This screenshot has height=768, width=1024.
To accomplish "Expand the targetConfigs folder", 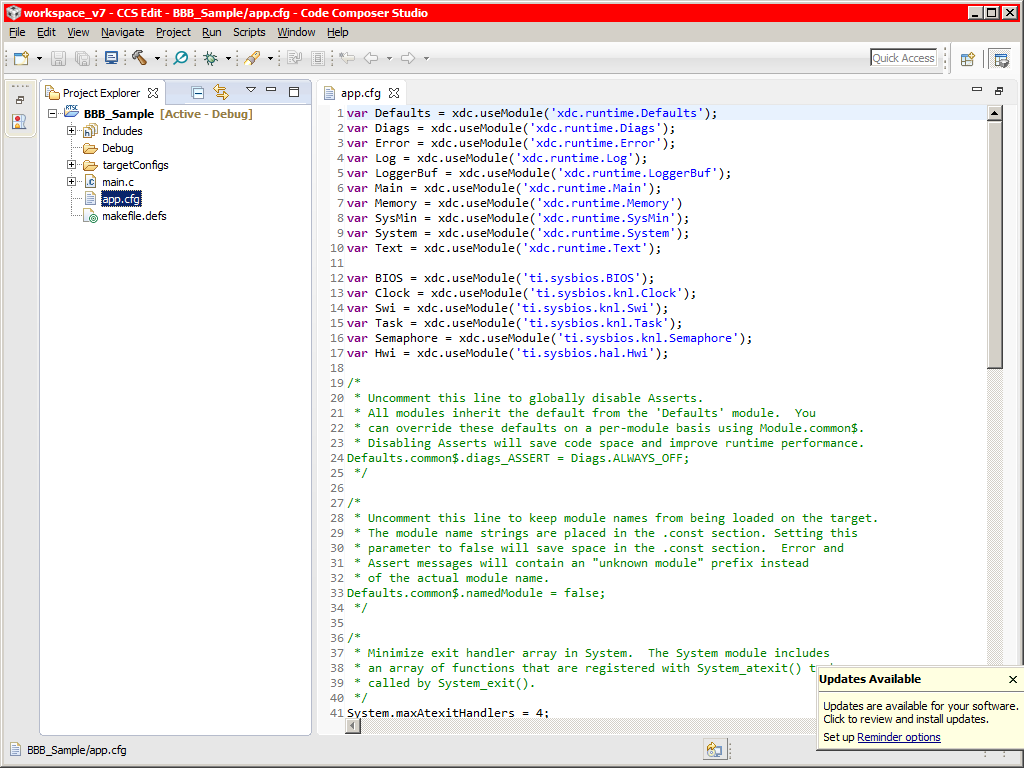I will (x=71, y=165).
